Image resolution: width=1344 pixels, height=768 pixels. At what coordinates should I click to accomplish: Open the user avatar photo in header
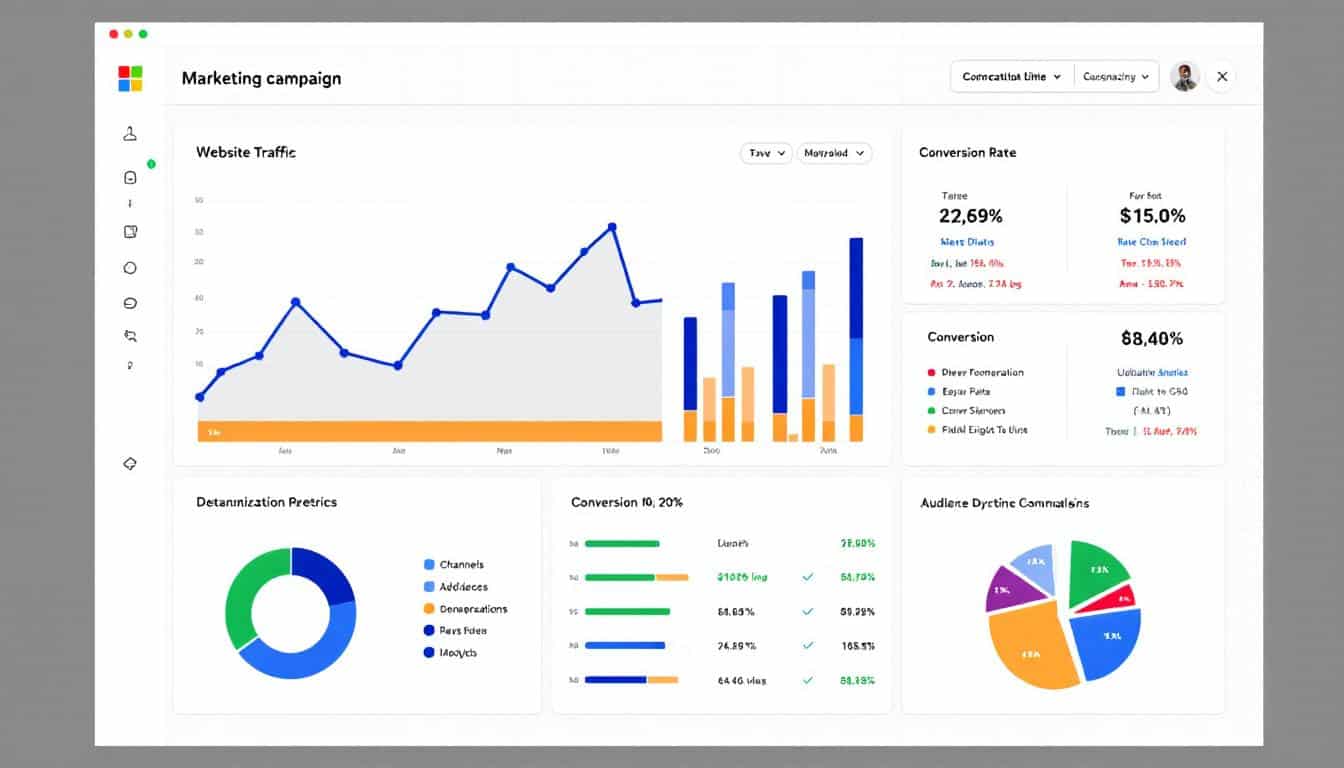[x=1185, y=77]
